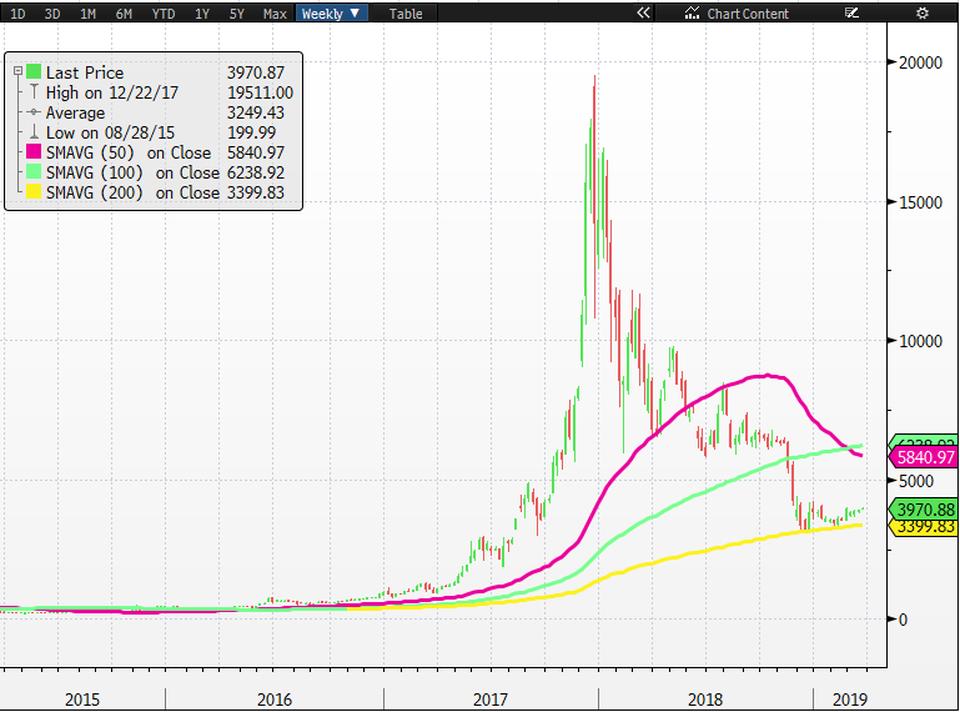Click the Average marker icon in legend

tap(34, 112)
